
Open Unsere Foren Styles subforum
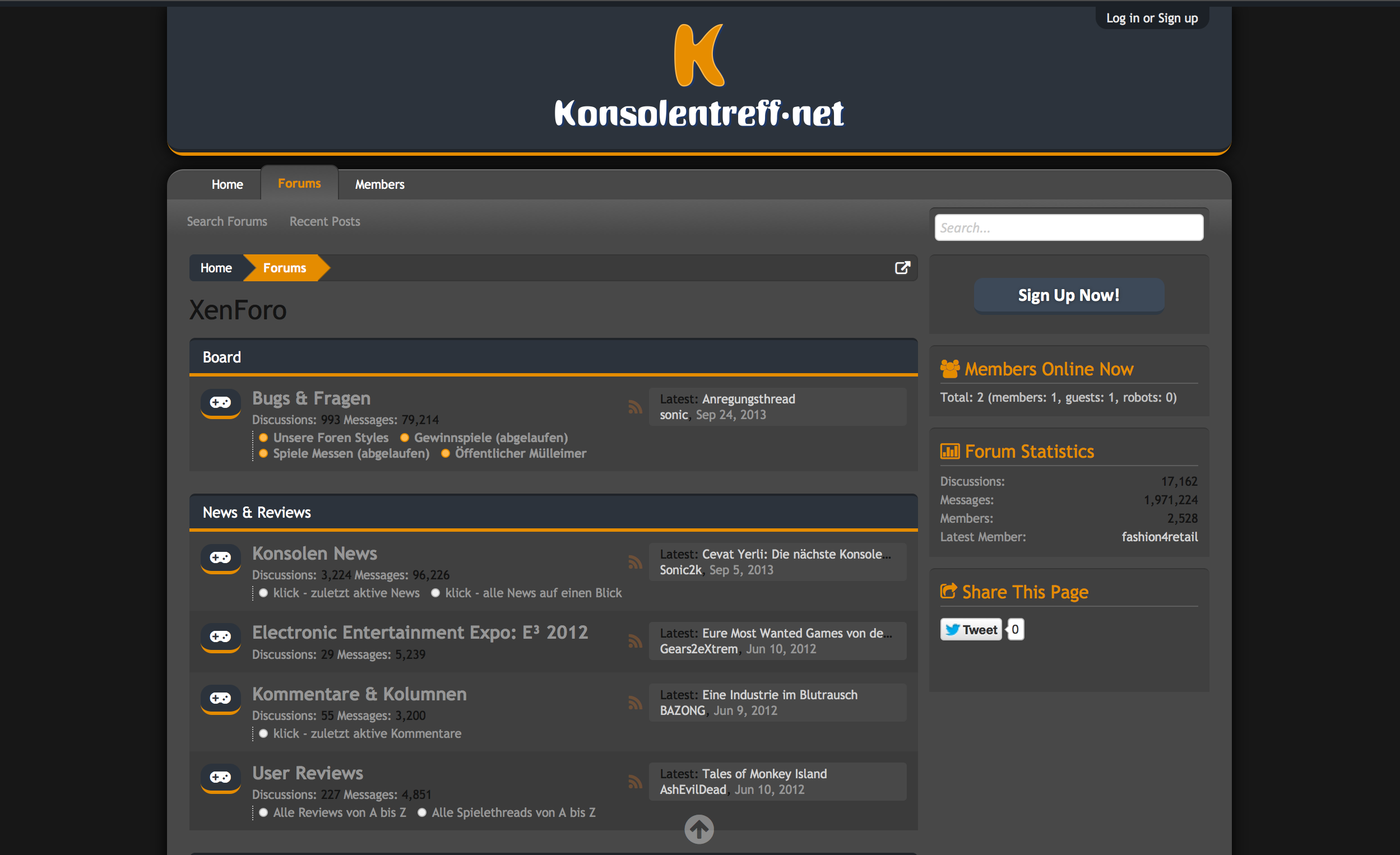(x=331, y=438)
